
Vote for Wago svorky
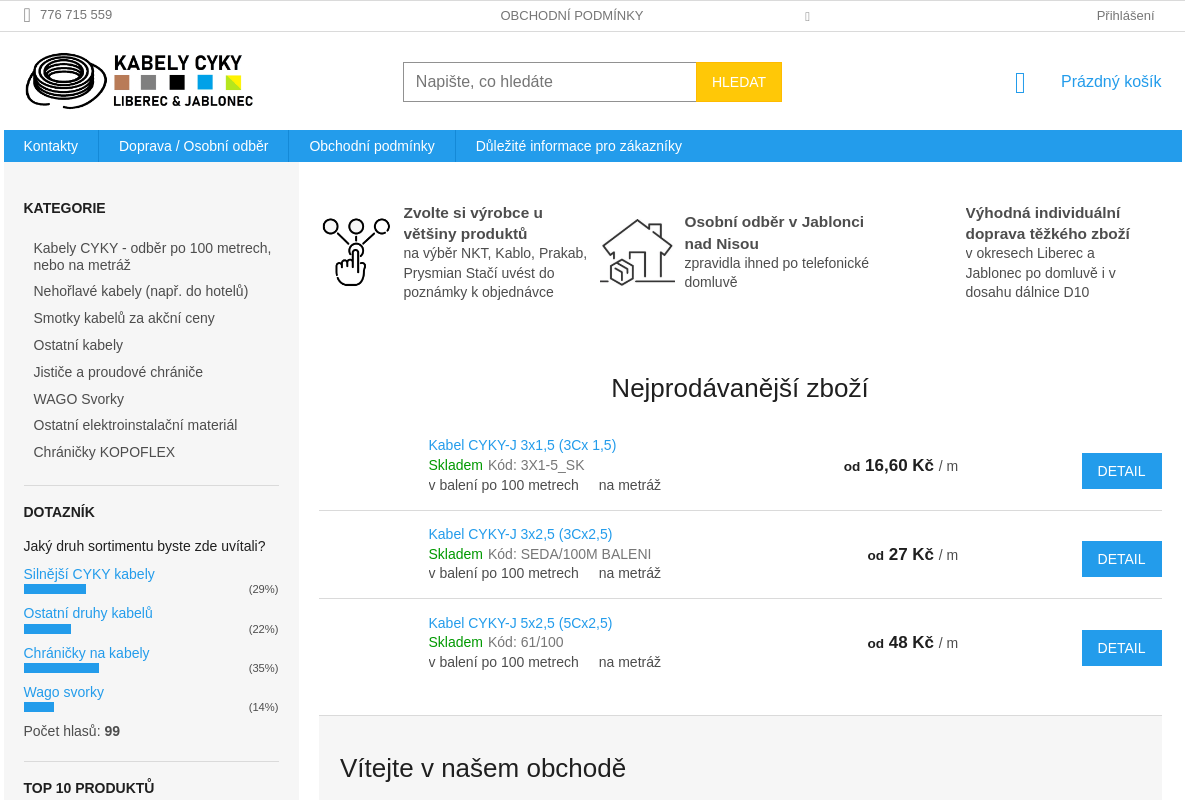[x=64, y=692]
